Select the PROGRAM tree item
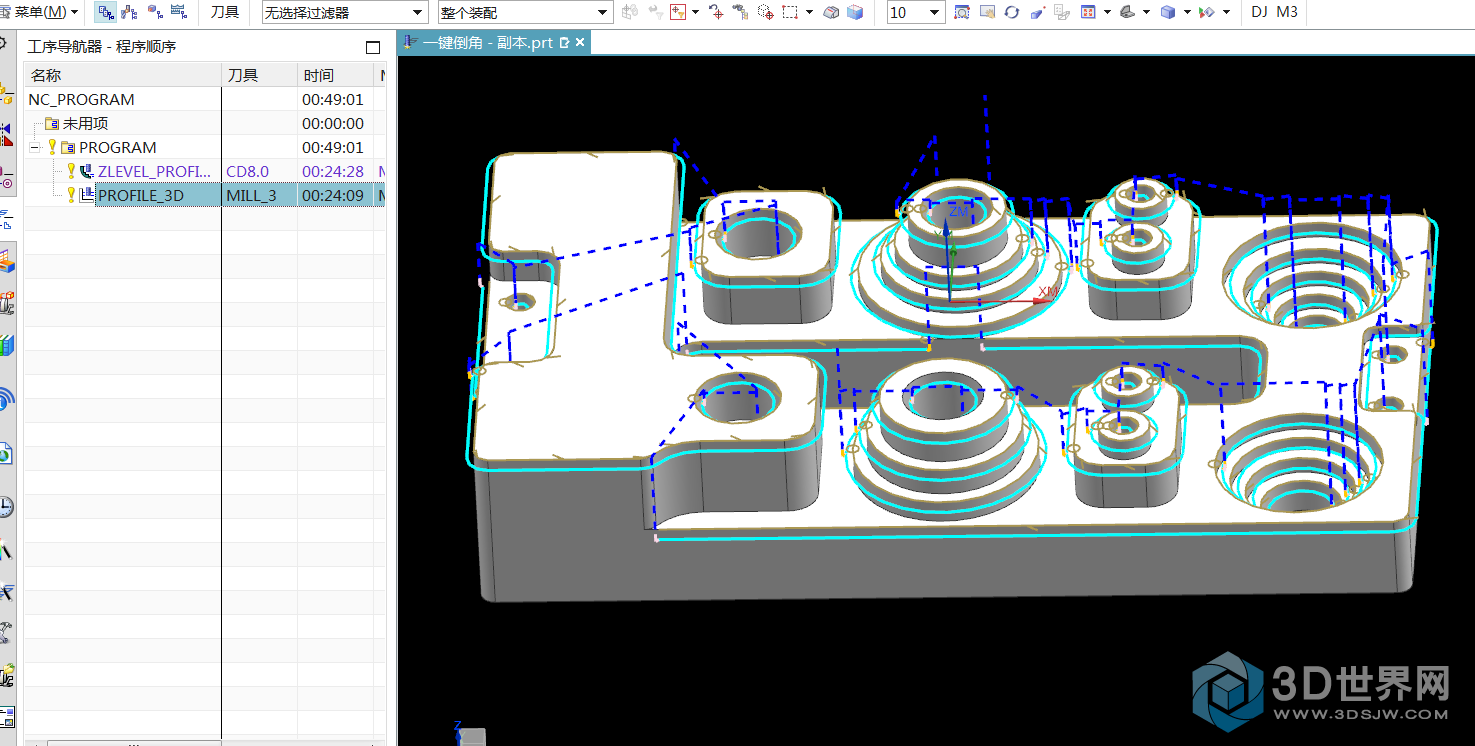 point(117,147)
